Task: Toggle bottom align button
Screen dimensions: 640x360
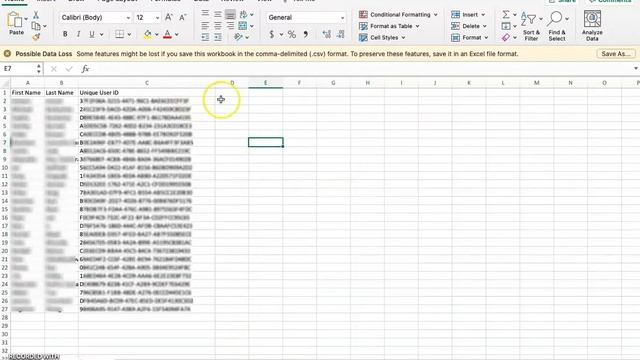Action: click(x=230, y=15)
